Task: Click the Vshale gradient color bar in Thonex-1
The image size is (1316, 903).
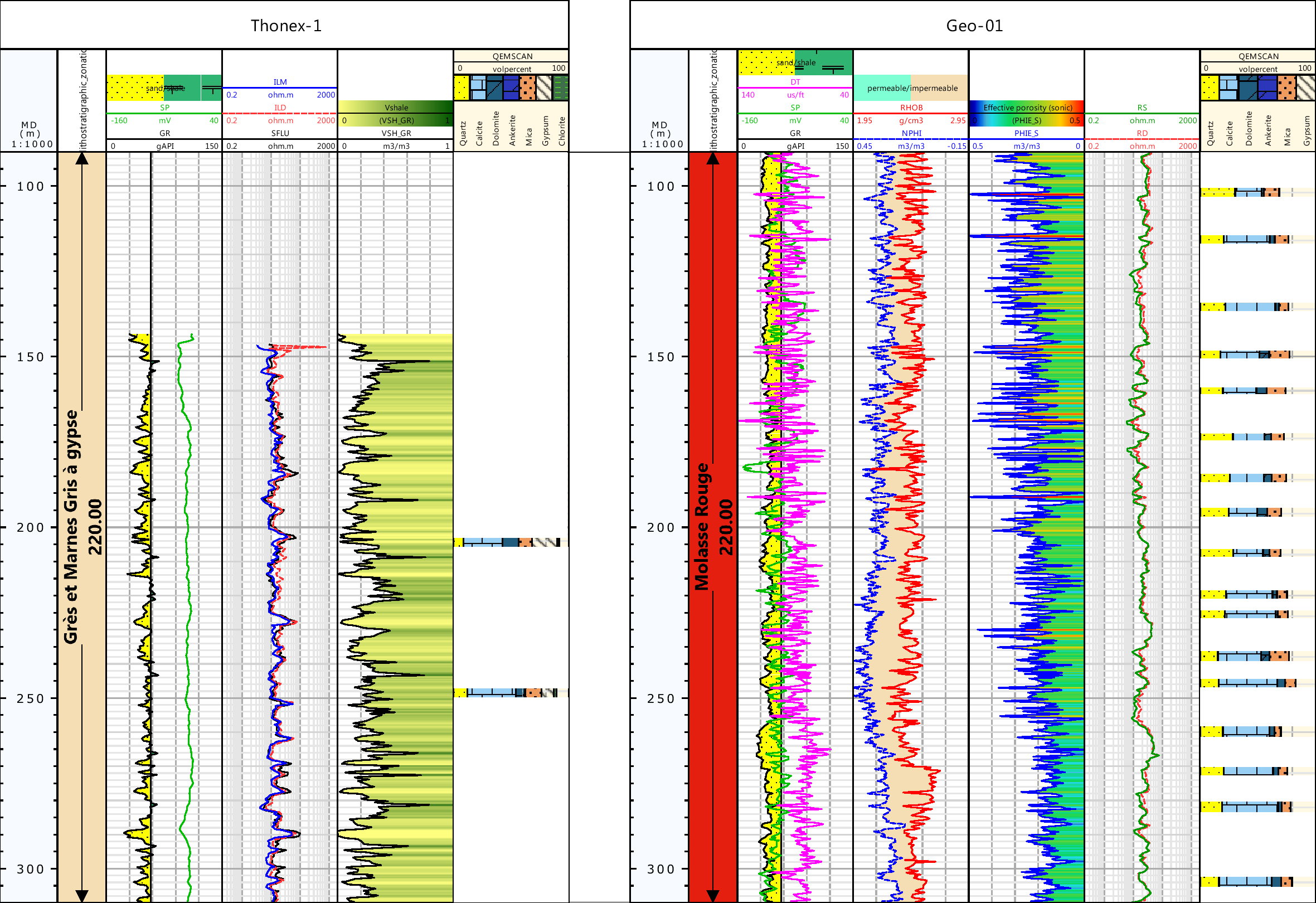Action: (395, 113)
